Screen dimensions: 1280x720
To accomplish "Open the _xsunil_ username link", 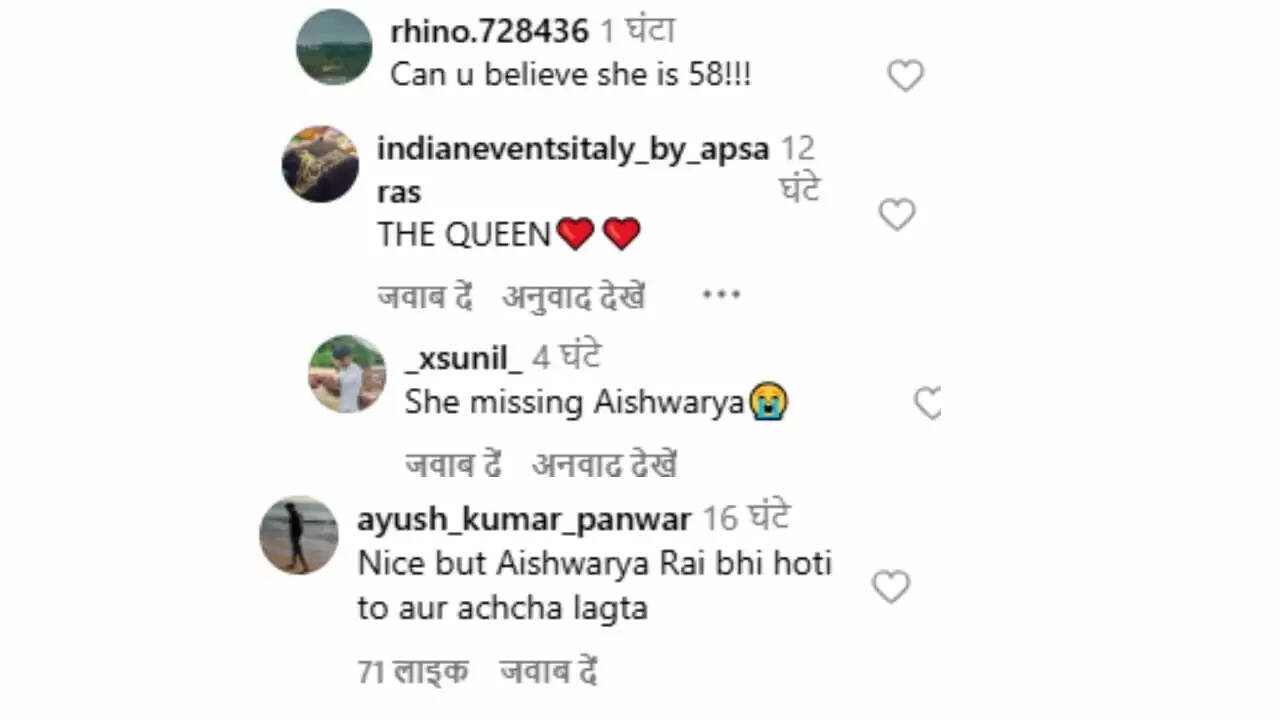I will pyautogui.click(x=463, y=359).
